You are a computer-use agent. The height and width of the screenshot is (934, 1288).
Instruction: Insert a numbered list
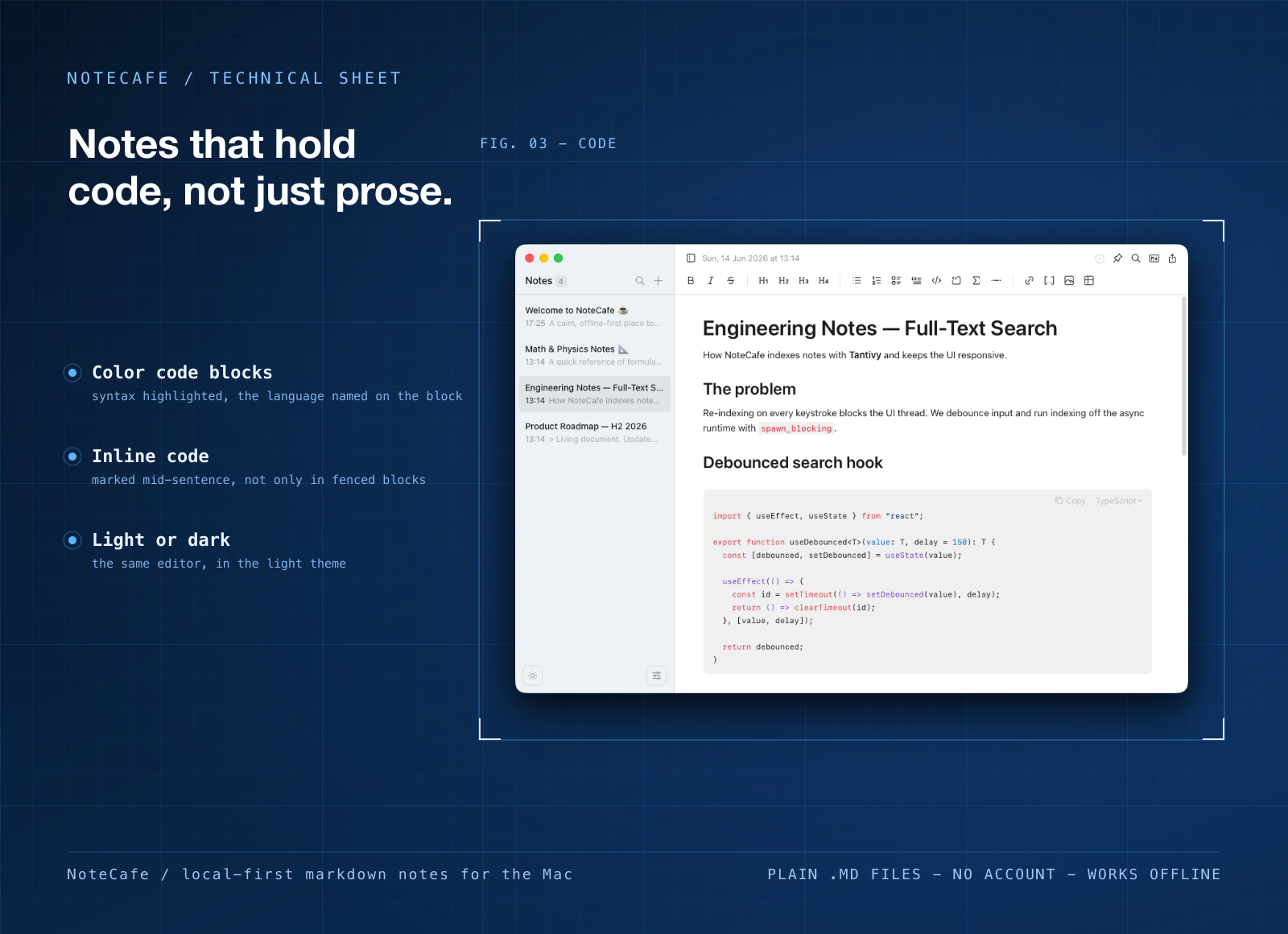click(x=877, y=281)
